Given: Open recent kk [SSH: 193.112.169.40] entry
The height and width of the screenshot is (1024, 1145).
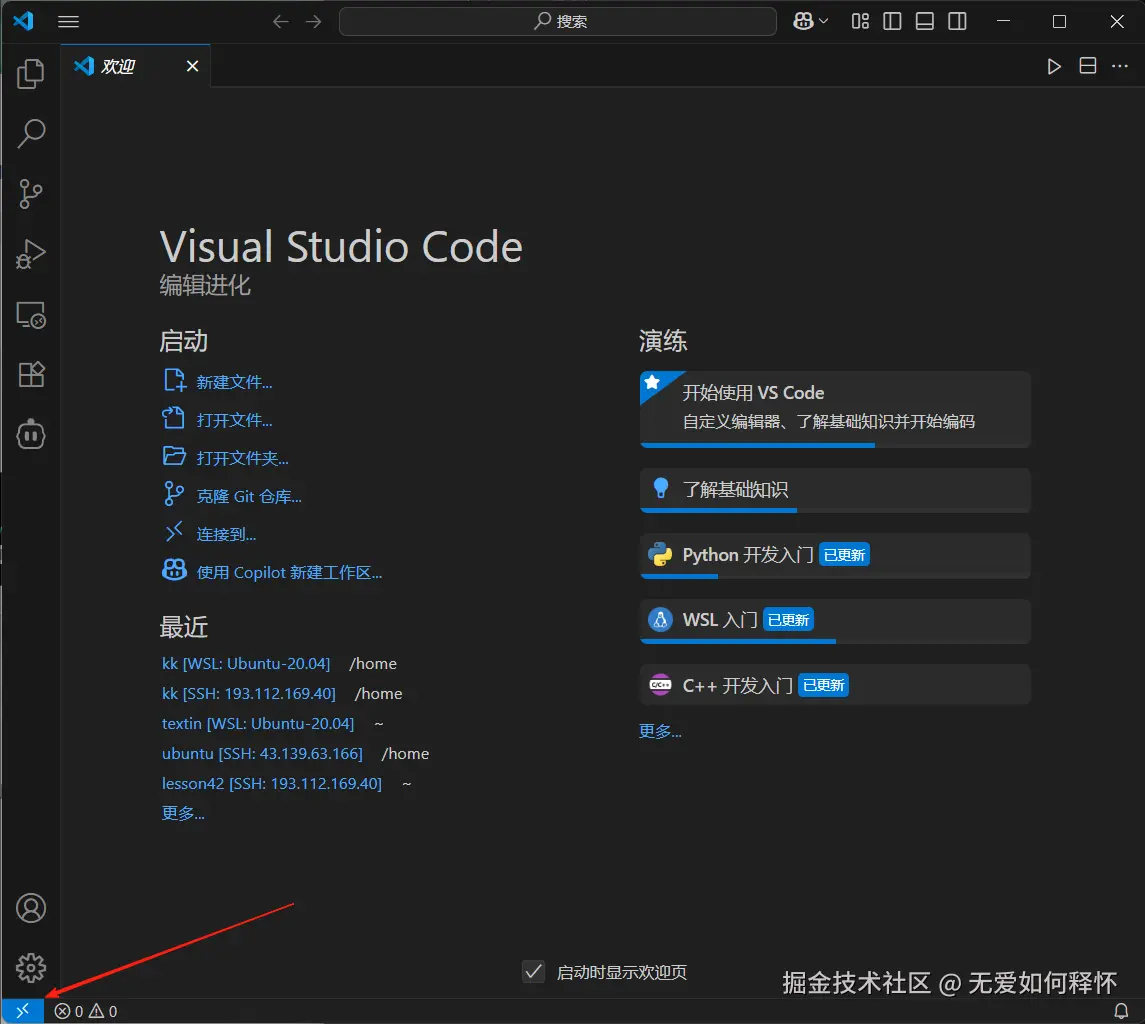Looking at the screenshot, I should click(x=249, y=693).
